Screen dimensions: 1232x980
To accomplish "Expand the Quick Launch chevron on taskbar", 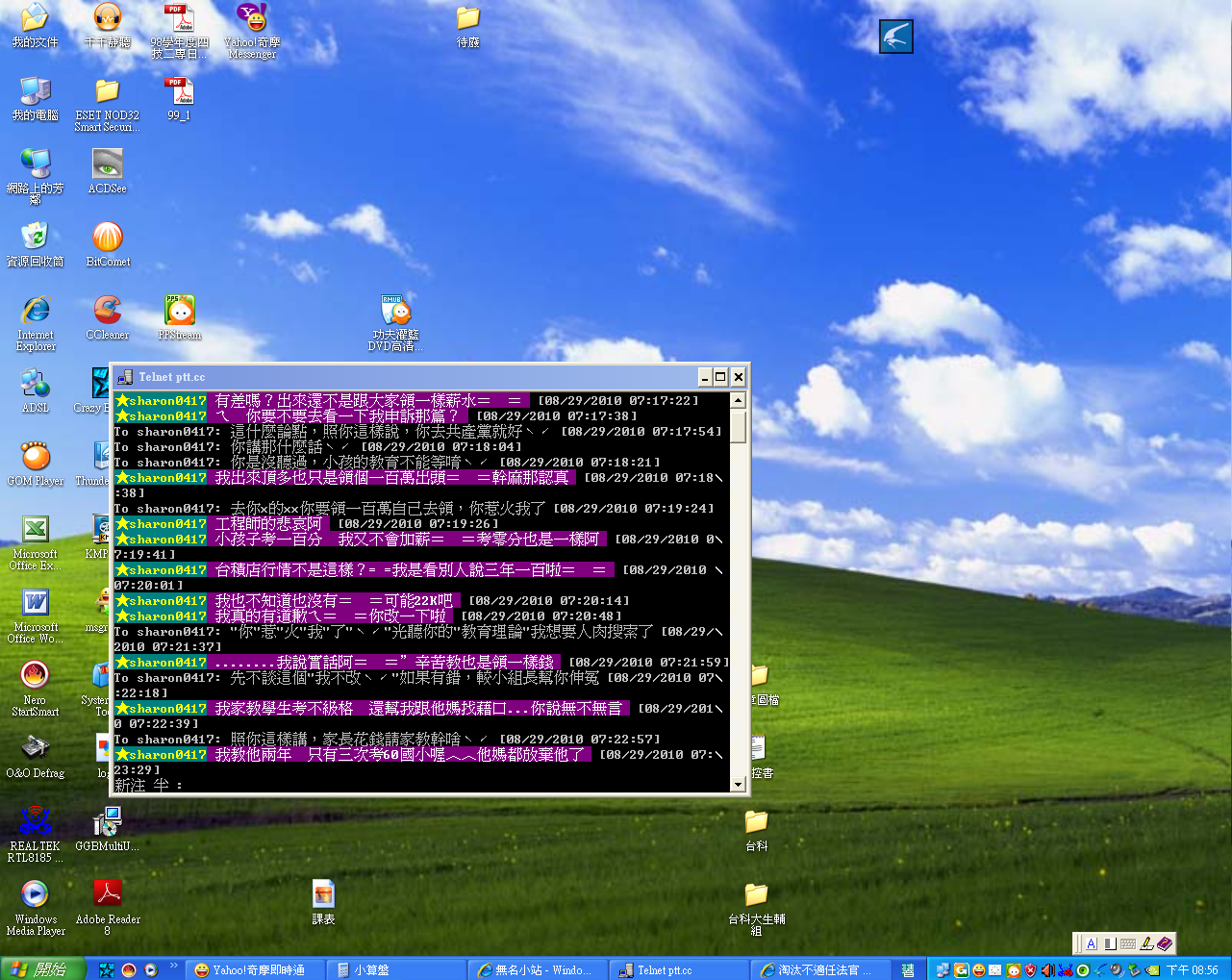I will 174,966.
